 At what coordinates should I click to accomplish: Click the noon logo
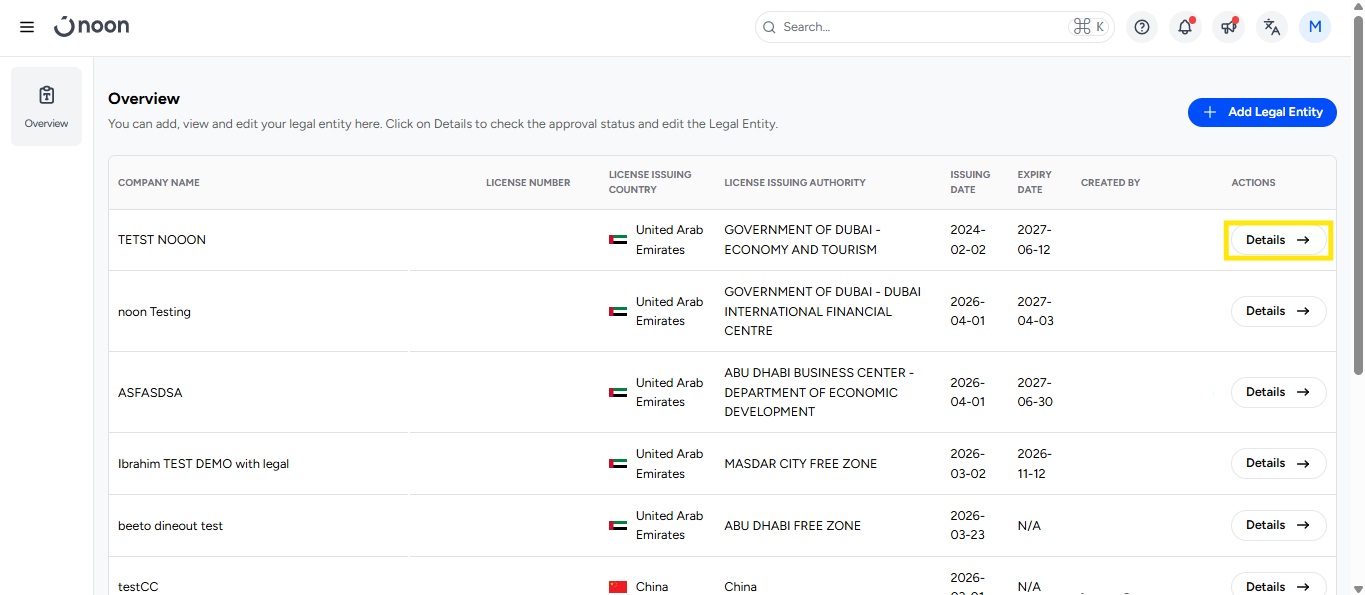point(92,27)
